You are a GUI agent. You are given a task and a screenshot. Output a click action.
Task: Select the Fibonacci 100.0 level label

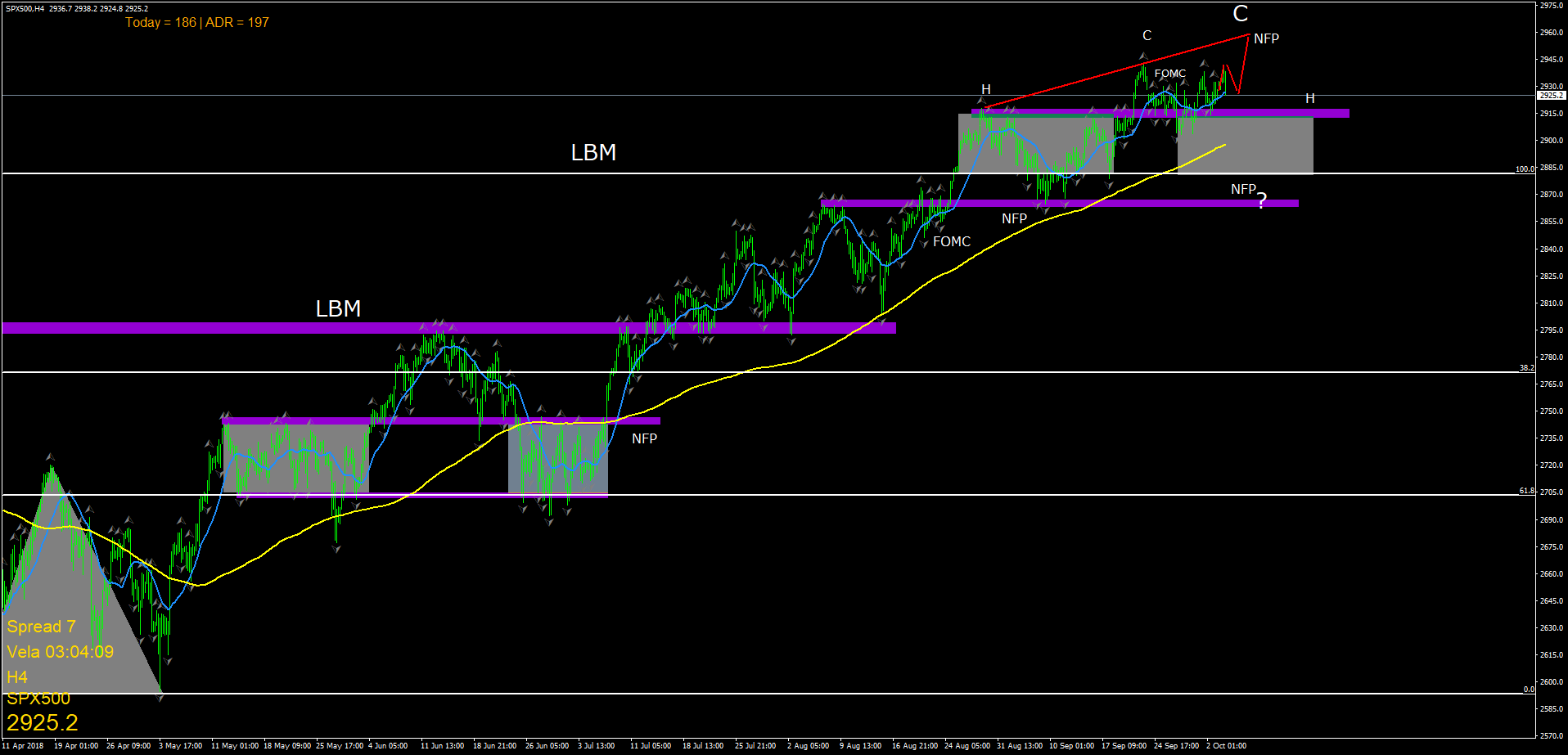(1525, 169)
